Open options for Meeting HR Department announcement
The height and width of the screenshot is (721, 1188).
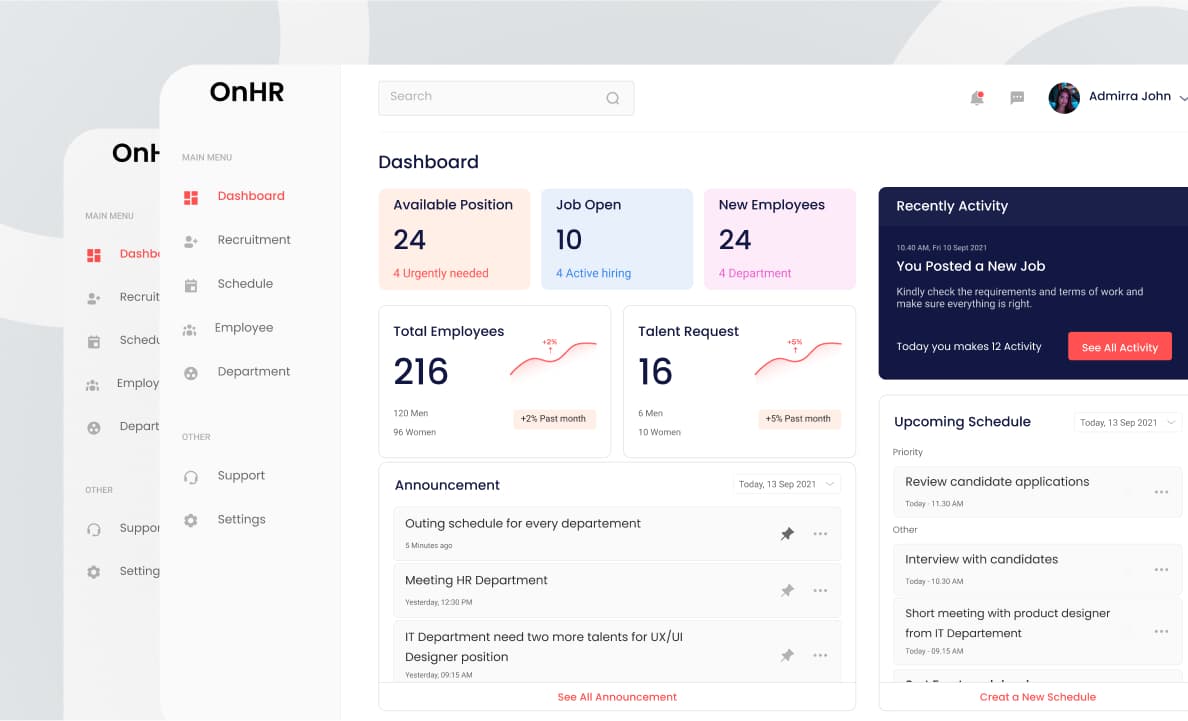820,591
